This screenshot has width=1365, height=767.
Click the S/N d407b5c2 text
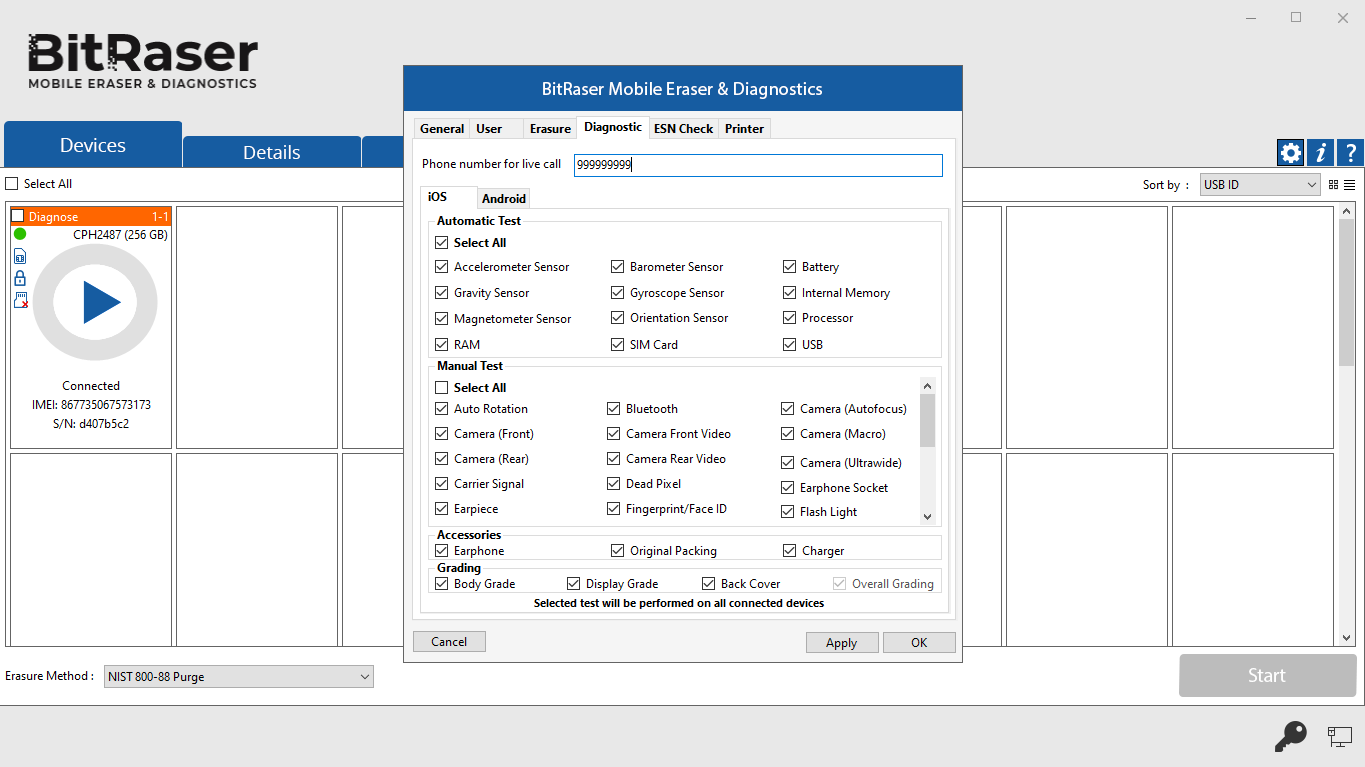pos(91,424)
